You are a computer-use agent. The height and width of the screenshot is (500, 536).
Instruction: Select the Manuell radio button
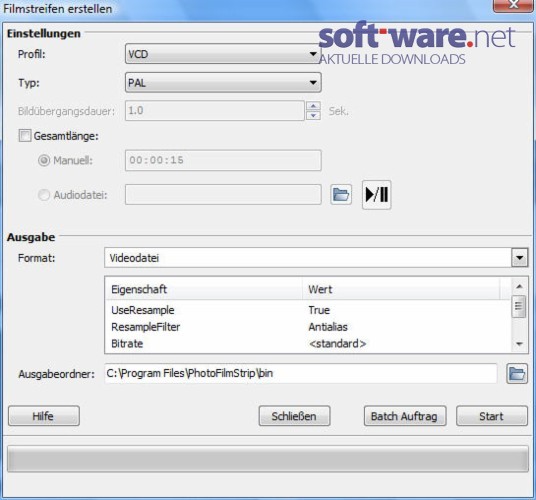pos(44,160)
